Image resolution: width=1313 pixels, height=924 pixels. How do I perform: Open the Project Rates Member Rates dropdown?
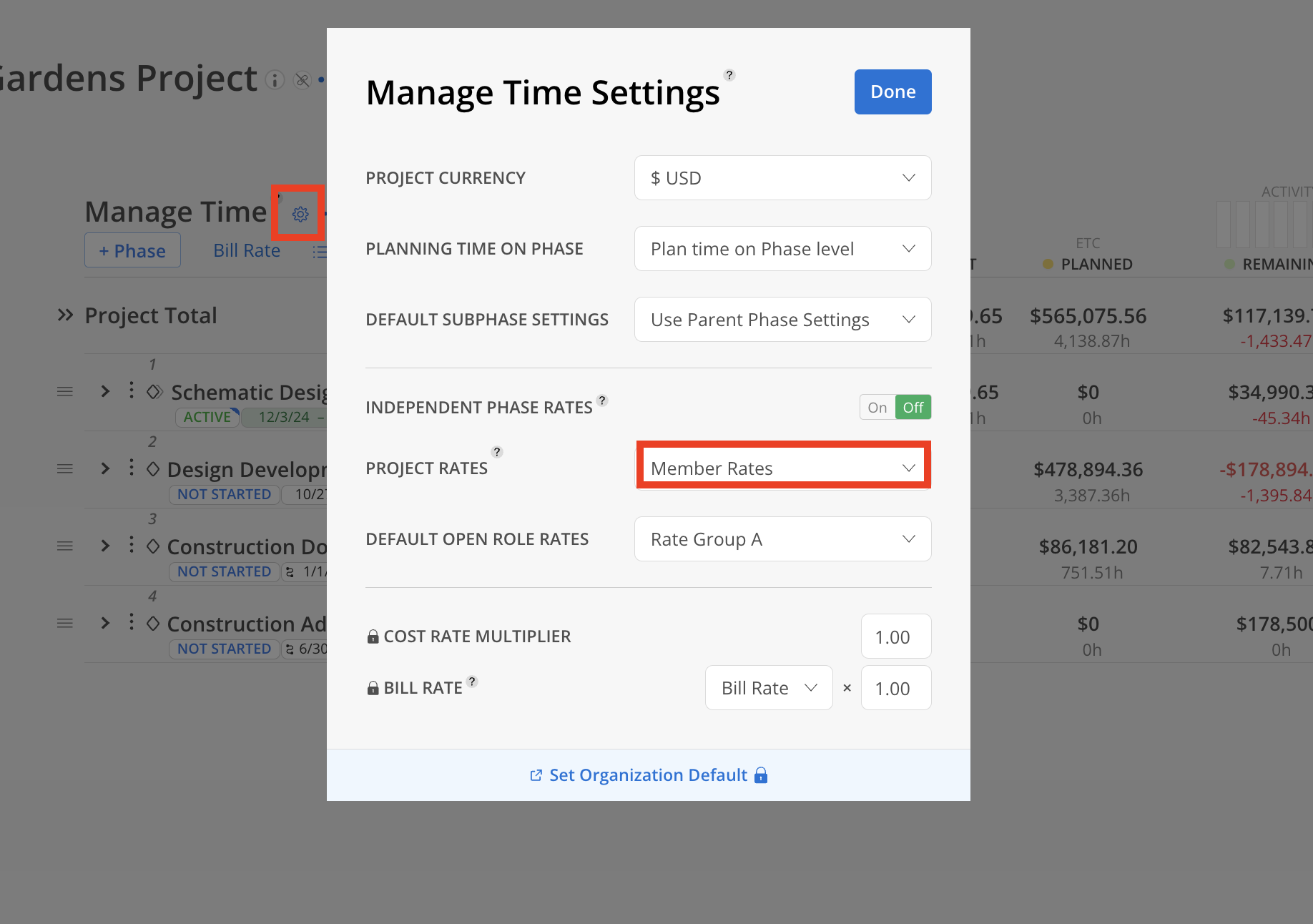click(x=782, y=468)
